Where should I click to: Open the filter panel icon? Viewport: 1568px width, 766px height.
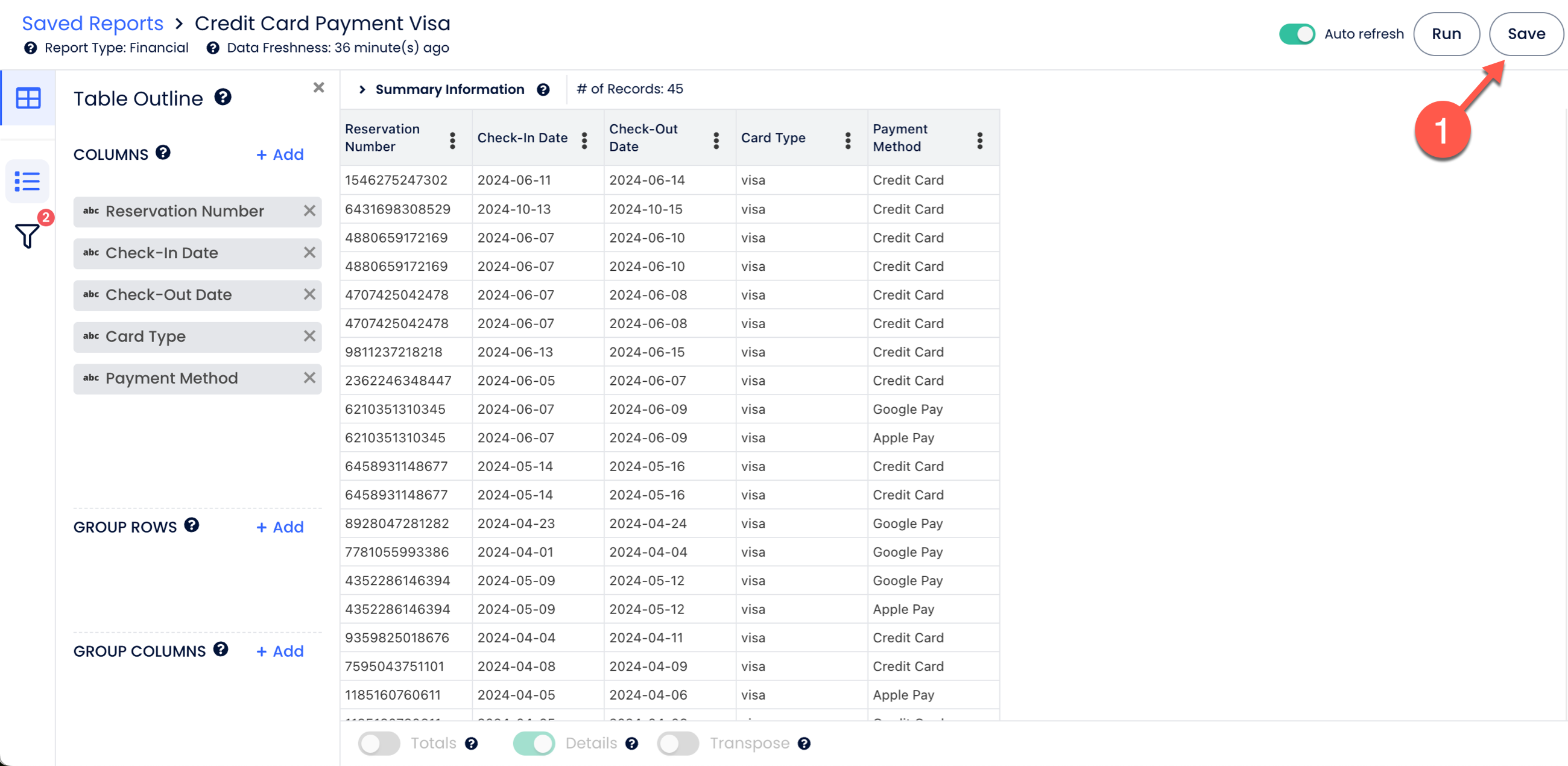[27, 235]
